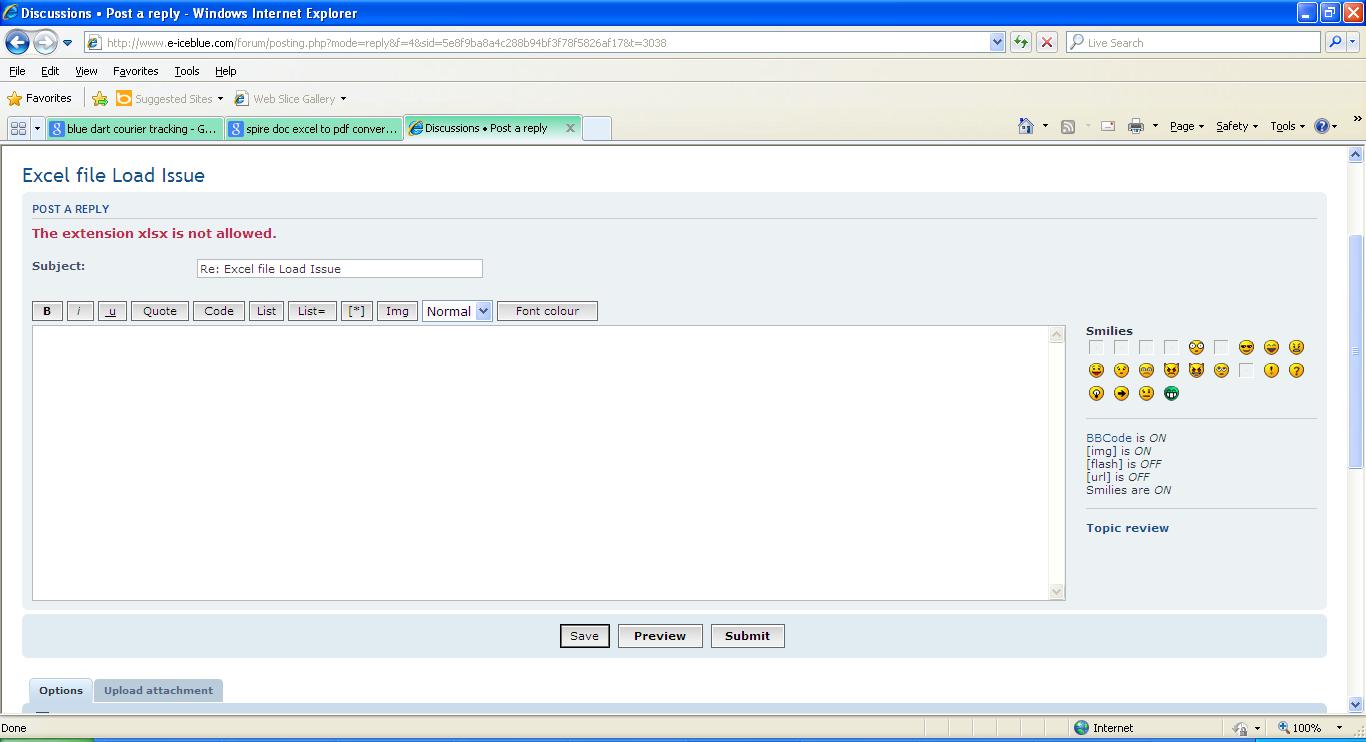Image resolution: width=1366 pixels, height=742 pixels.
Task: Expand the Home button dropdown arrow
Action: [x=1045, y=126]
